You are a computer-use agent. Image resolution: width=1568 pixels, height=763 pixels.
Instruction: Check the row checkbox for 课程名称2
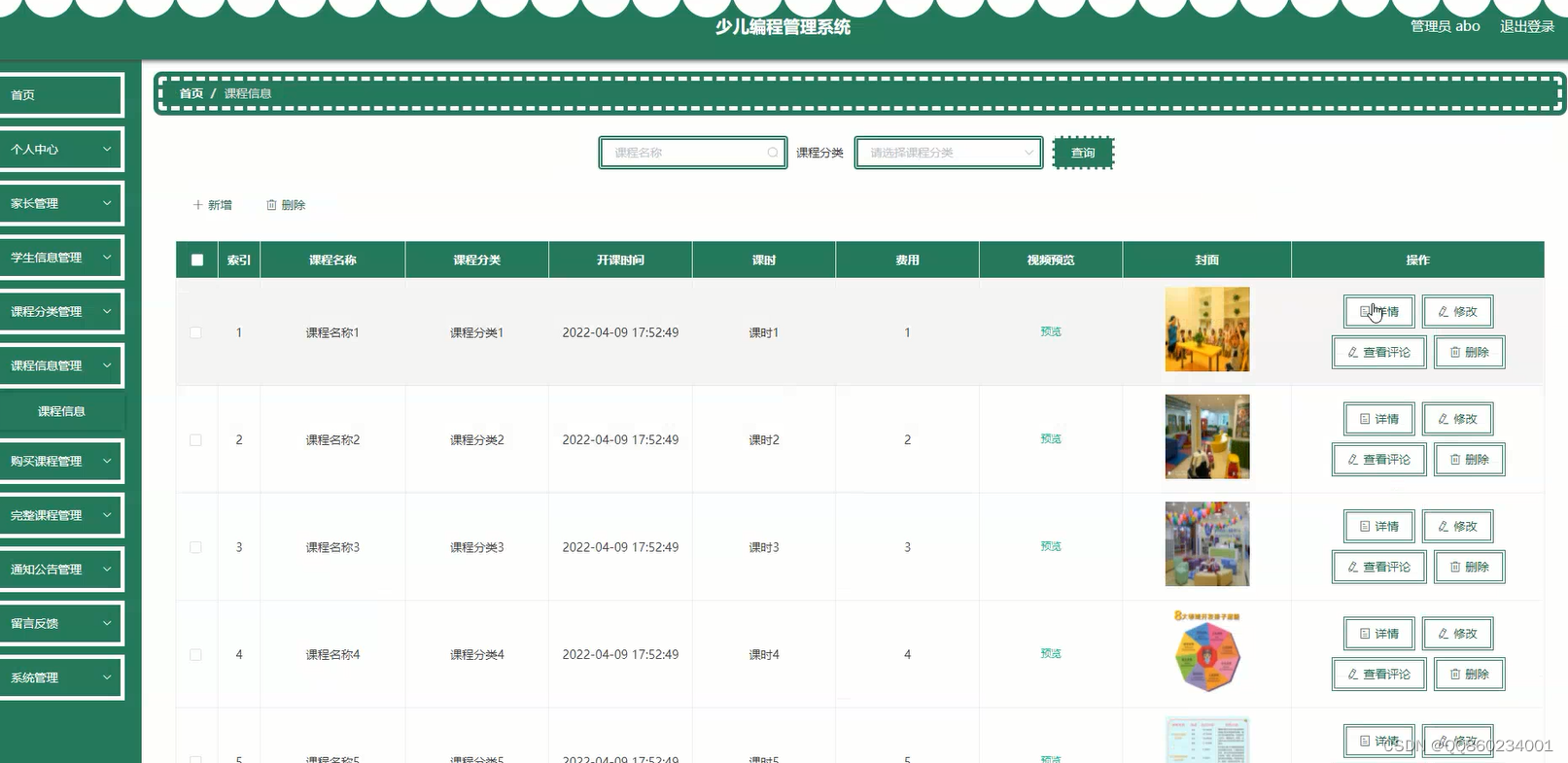(195, 440)
